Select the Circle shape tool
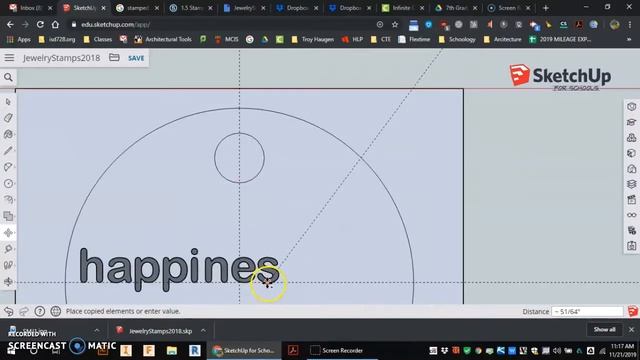Viewport: 640px width, 360px height. coord(8,184)
